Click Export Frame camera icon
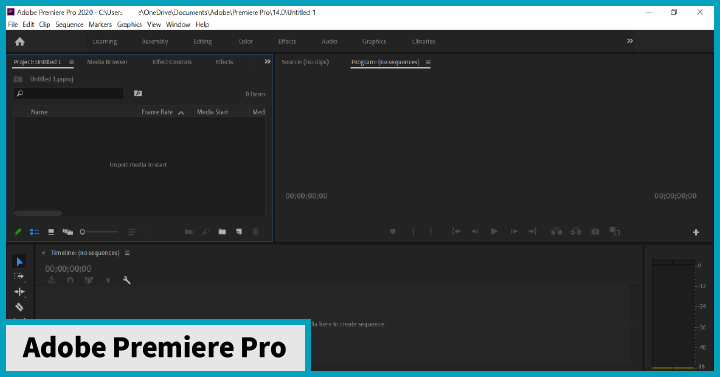The height and width of the screenshot is (377, 720). (x=595, y=231)
